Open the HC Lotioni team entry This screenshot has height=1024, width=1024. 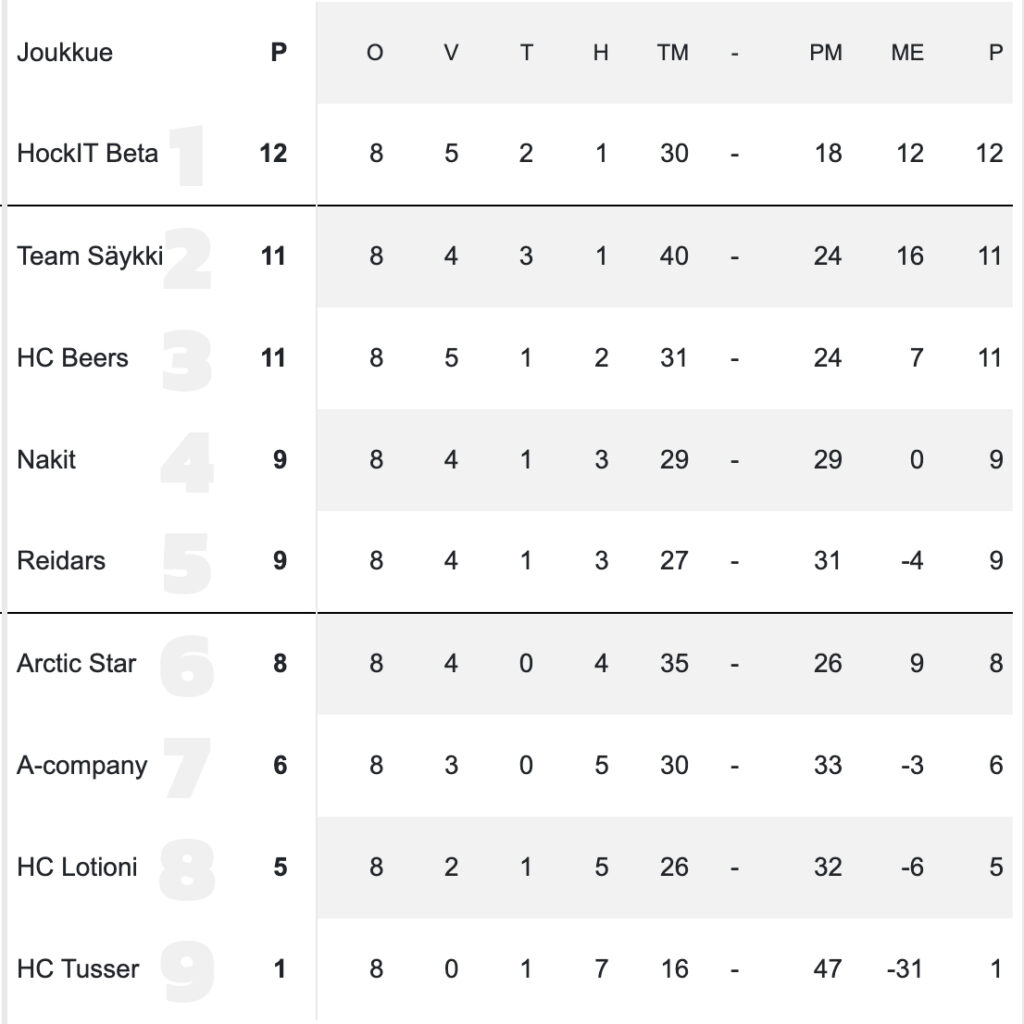click(x=77, y=867)
